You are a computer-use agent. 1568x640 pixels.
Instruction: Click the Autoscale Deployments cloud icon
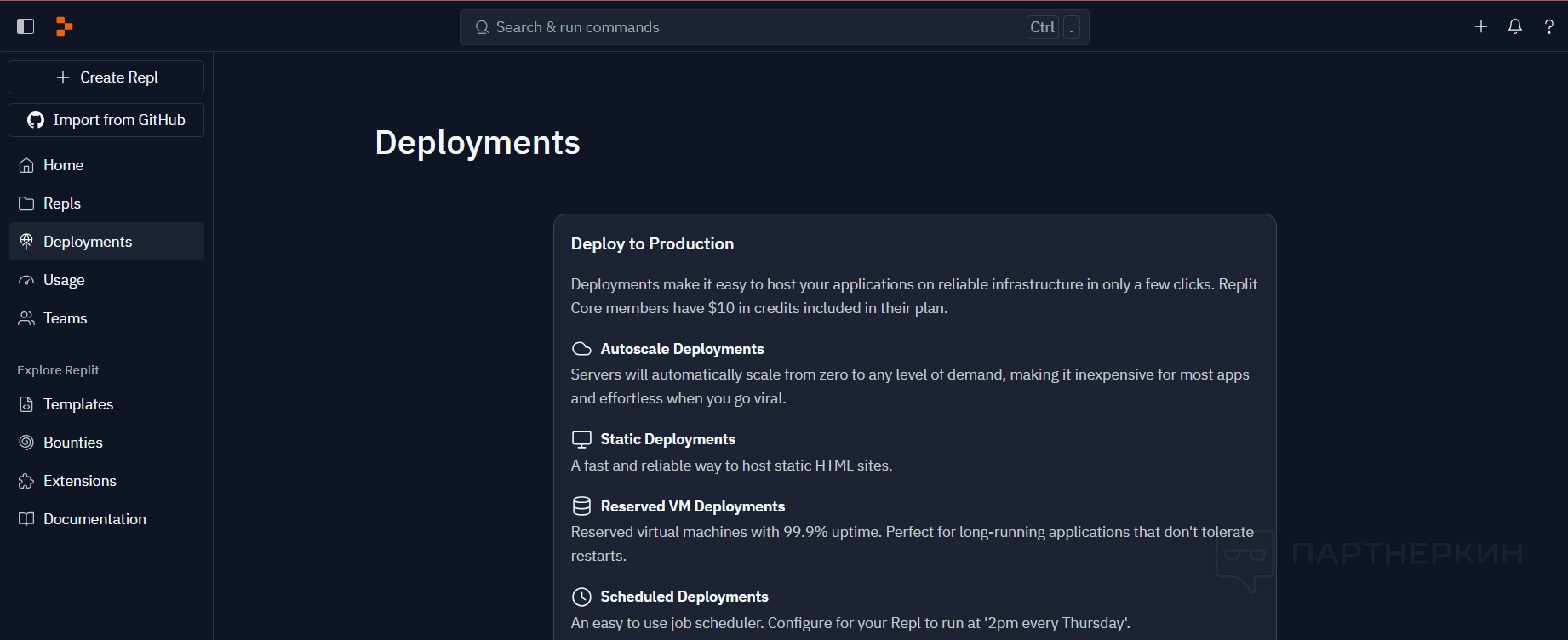581,349
